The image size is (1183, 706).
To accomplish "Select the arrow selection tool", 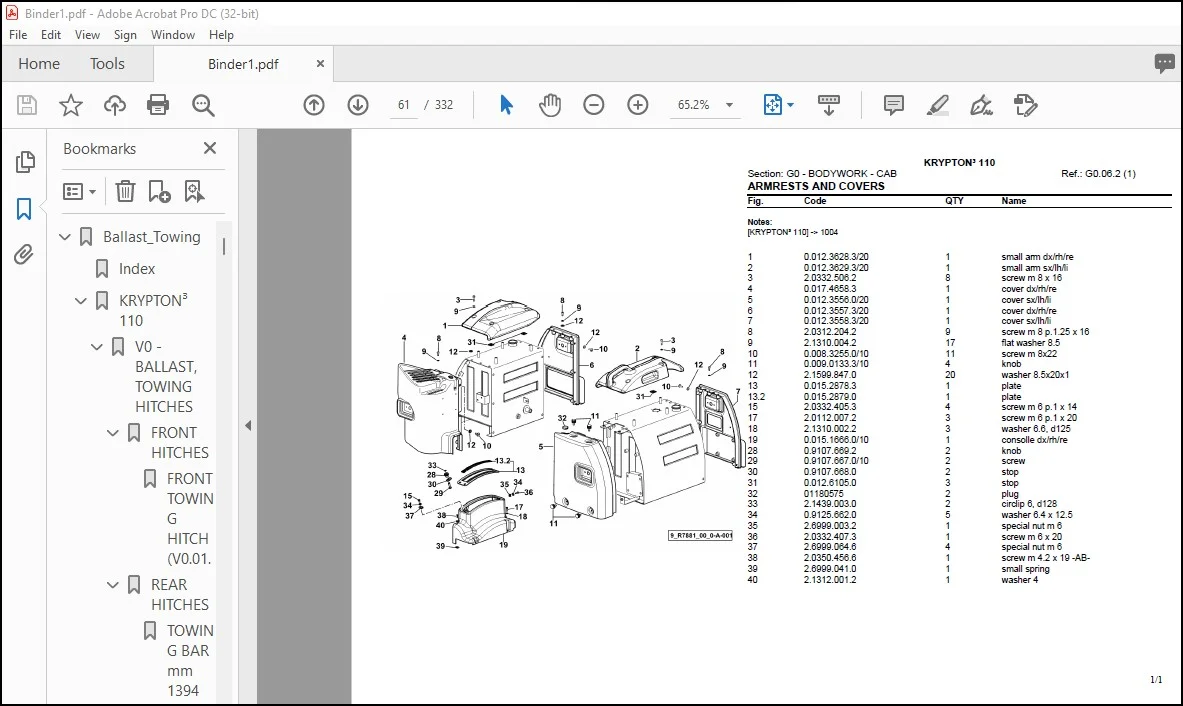I will tap(506, 105).
